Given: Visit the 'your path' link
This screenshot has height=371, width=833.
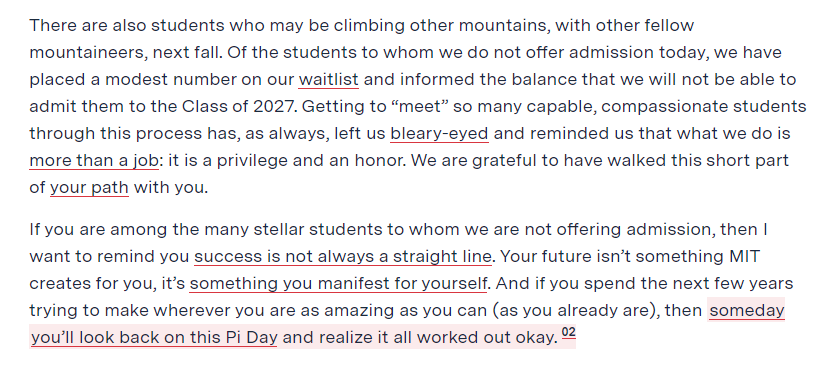Looking at the screenshot, I should (89, 188).
